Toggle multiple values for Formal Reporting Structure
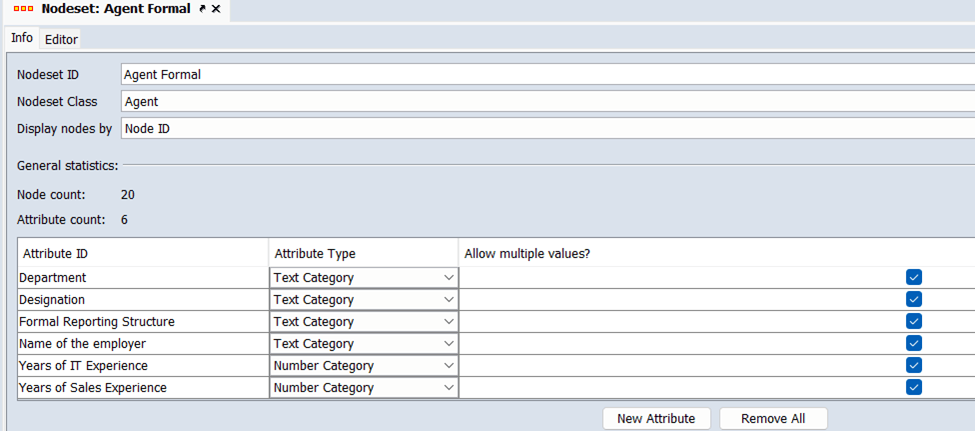 (x=913, y=322)
